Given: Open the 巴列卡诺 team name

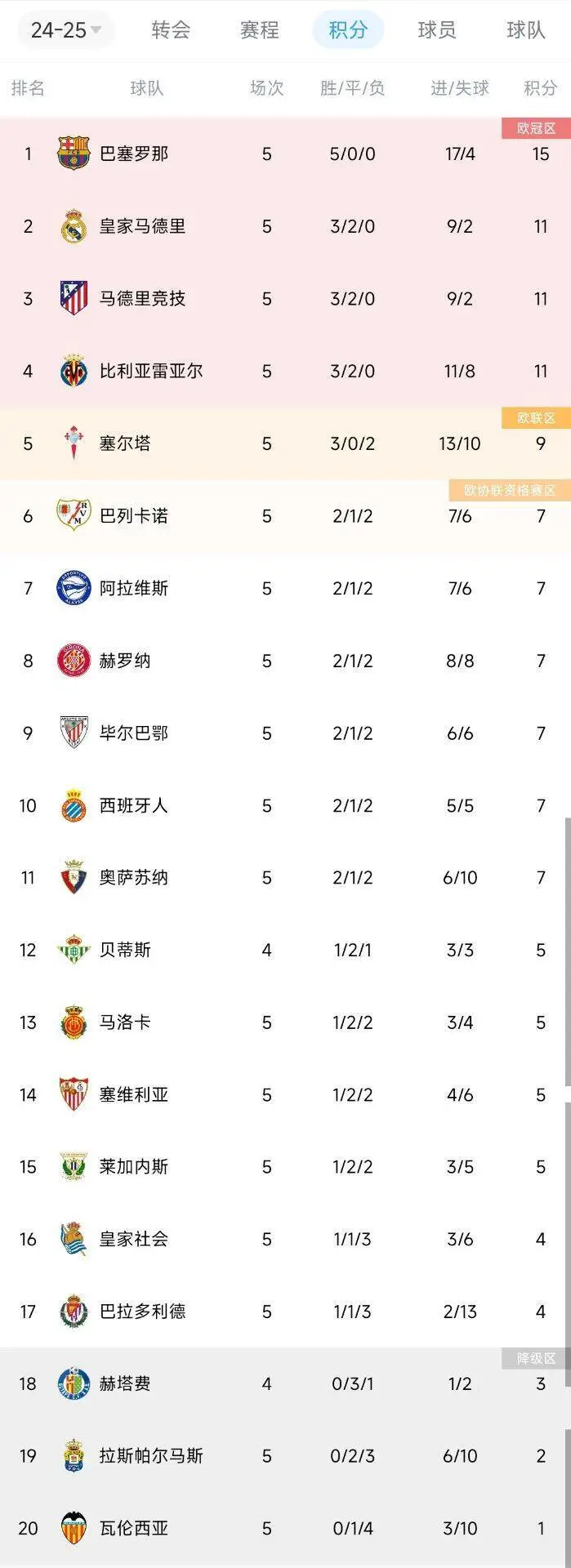Looking at the screenshot, I should [134, 516].
